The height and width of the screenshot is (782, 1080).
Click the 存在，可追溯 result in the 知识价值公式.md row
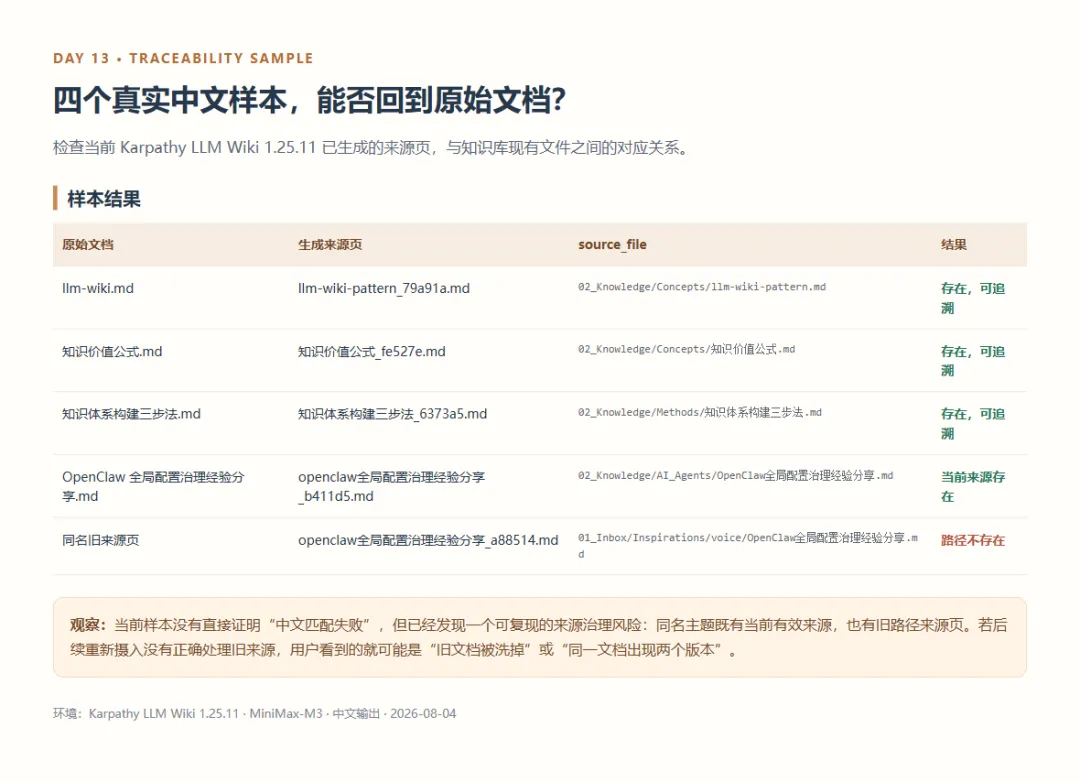coord(973,361)
